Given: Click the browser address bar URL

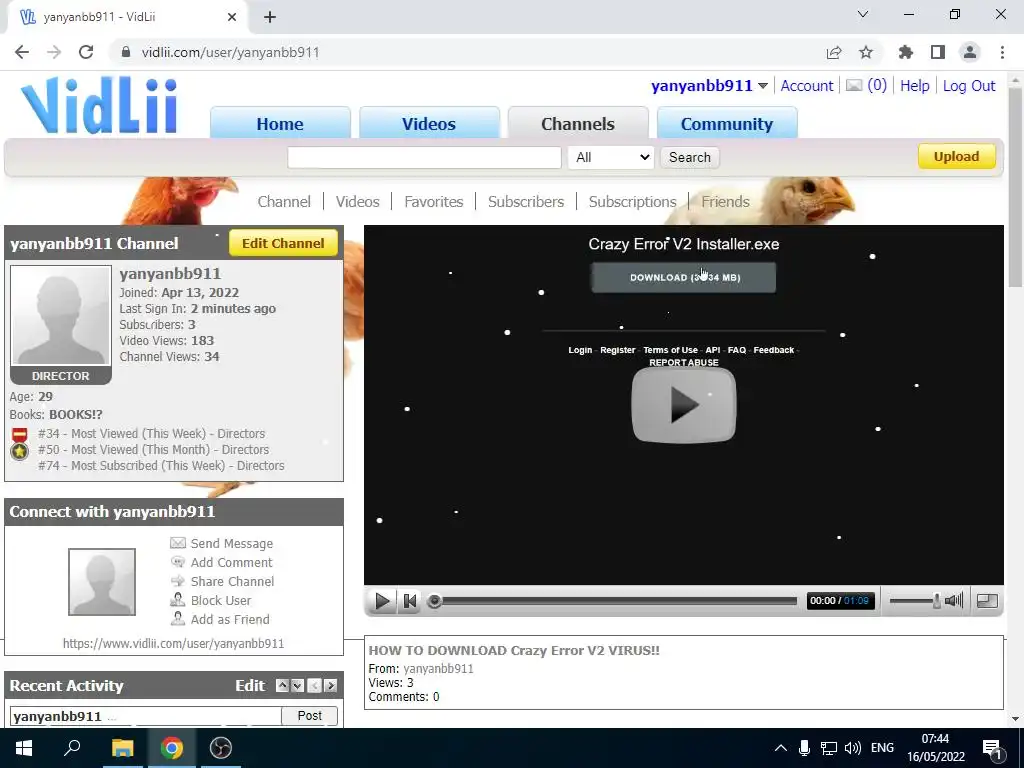Looking at the screenshot, I should tap(231, 52).
